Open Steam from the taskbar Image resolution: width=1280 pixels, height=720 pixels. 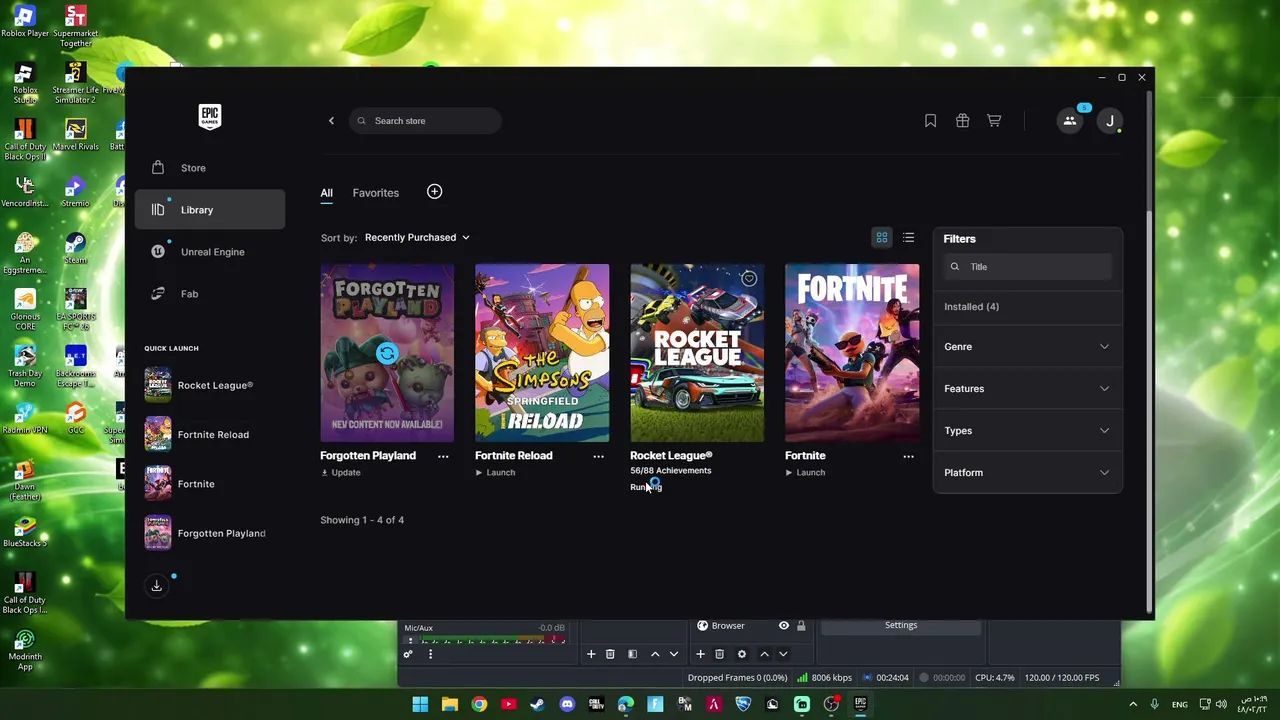tap(538, 704)
